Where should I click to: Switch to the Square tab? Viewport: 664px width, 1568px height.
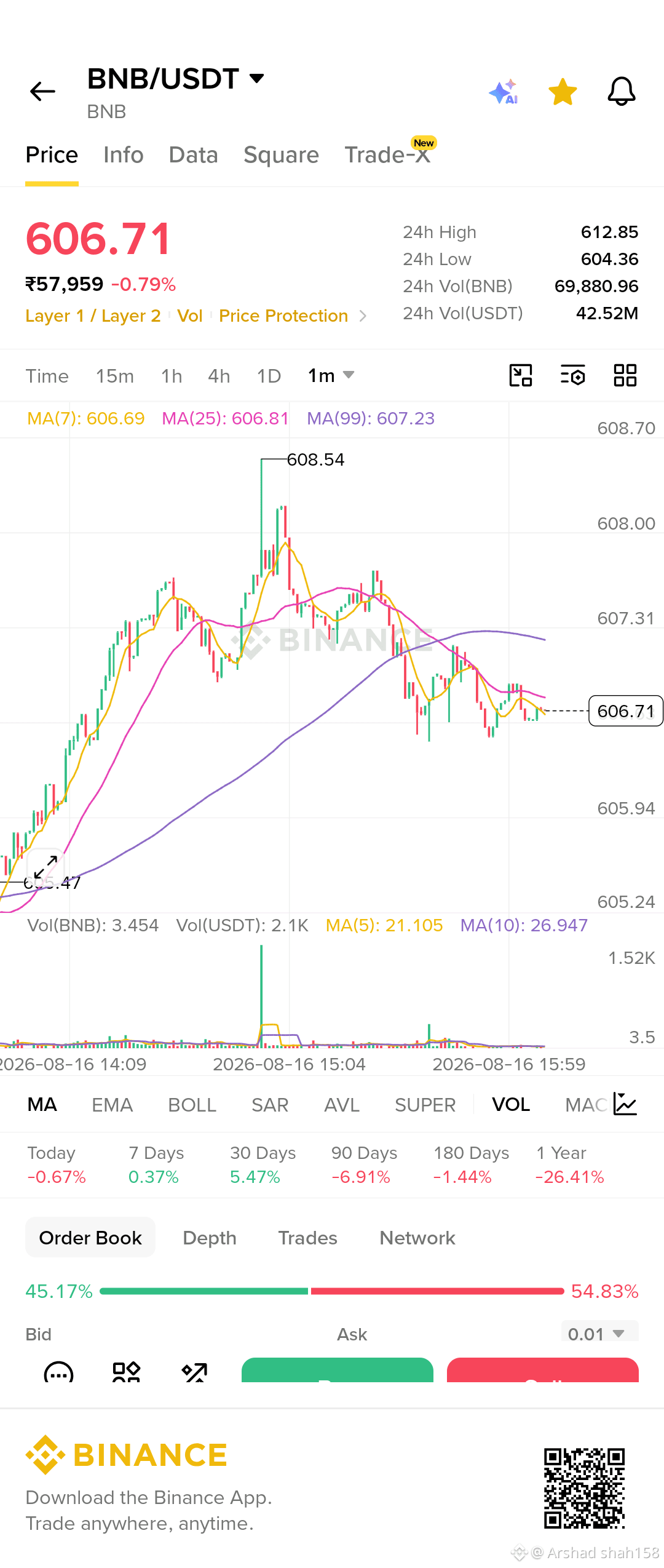[x=282, y=155]
